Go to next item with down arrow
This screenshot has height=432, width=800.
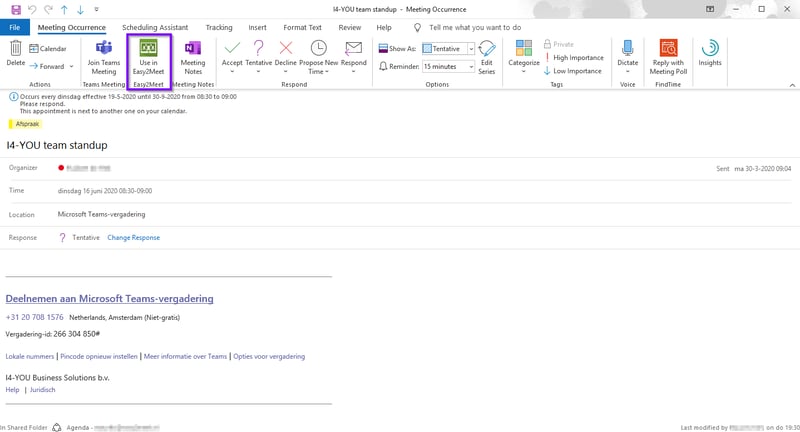click(80, 9)
